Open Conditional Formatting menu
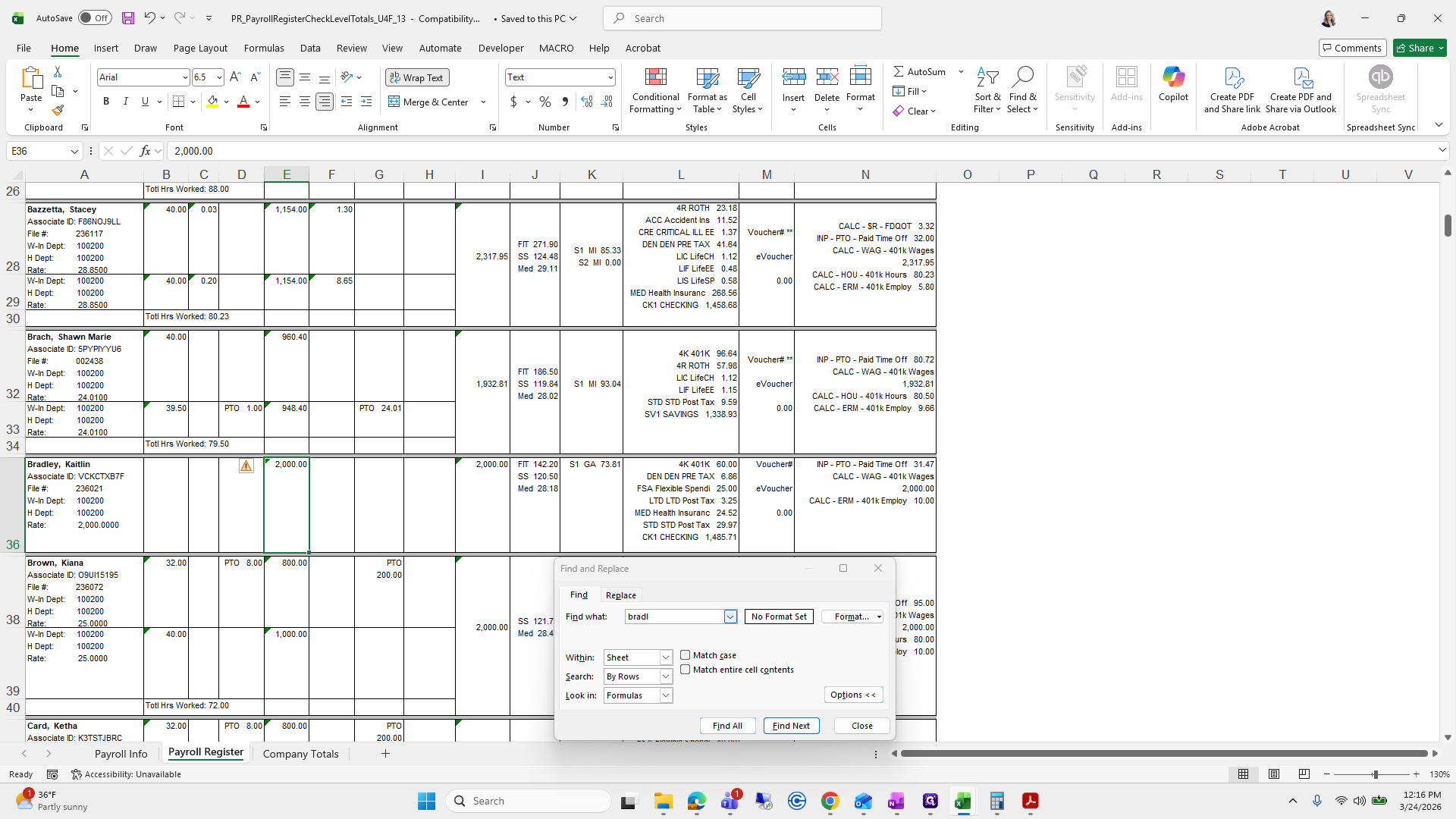The image size is (1456, 819). pos(655,91)
